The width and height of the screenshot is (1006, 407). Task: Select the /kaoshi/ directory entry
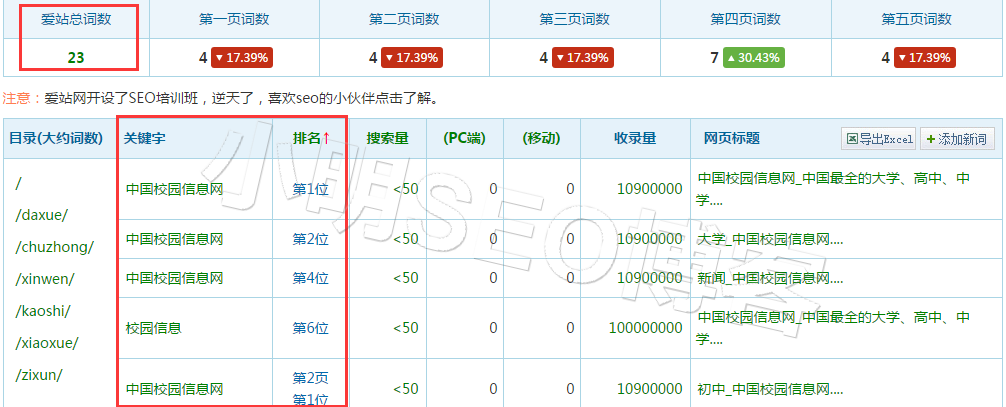(44, 310)
